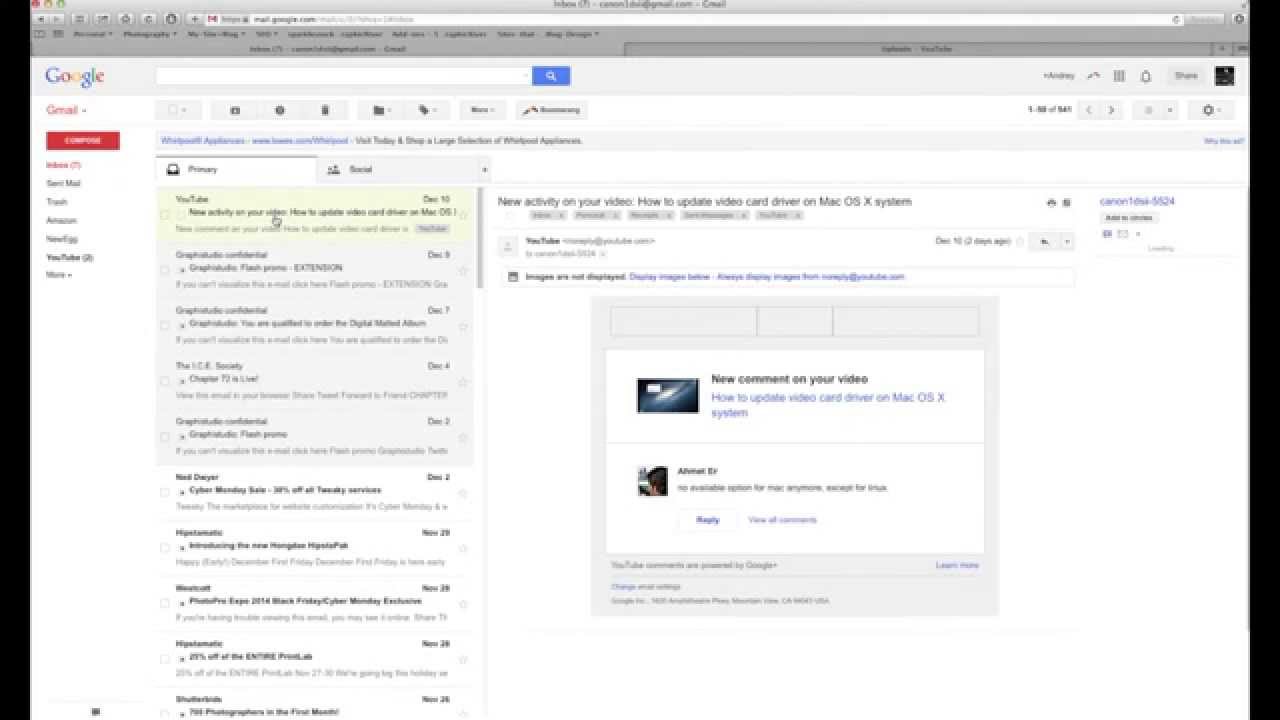Click Change email settings link
The image size is (1280, 720).
point(646,587)
